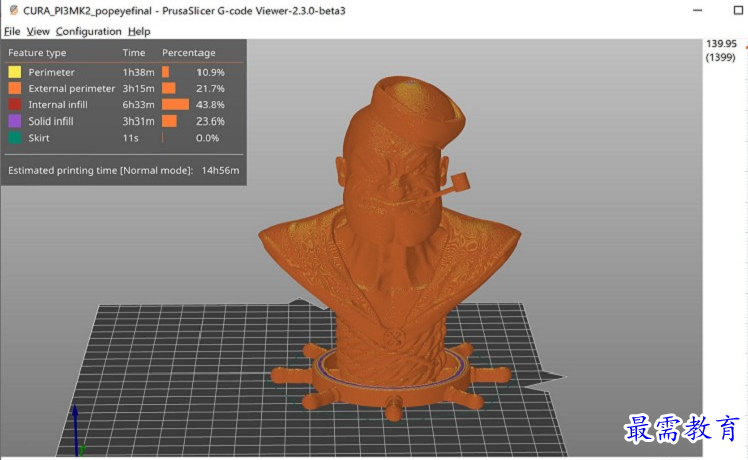The image size is (748, 460).
Task: Click the Time column header
Action: (x=134, y=52)
